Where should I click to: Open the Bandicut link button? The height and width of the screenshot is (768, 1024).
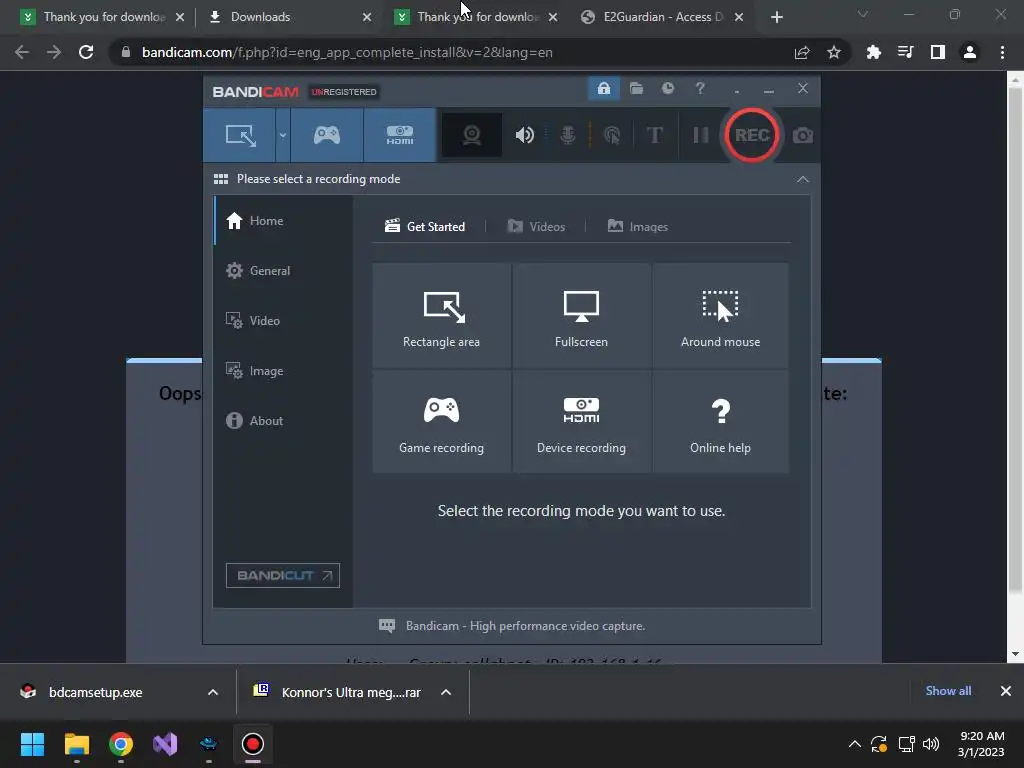(x=283, y=575)
